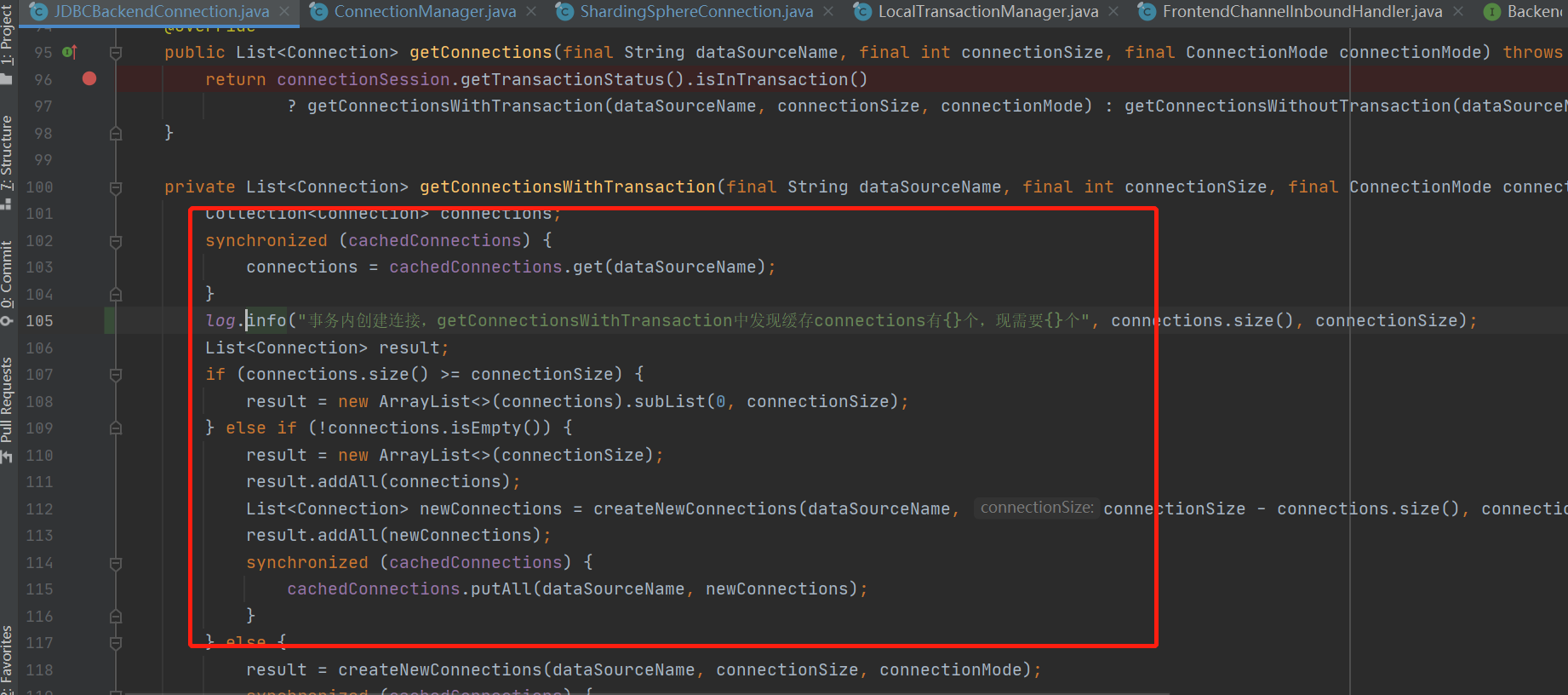Click getConnectionsWithTransaction method declaration name
Viewport: 1568px width, 695px height.
568,187
